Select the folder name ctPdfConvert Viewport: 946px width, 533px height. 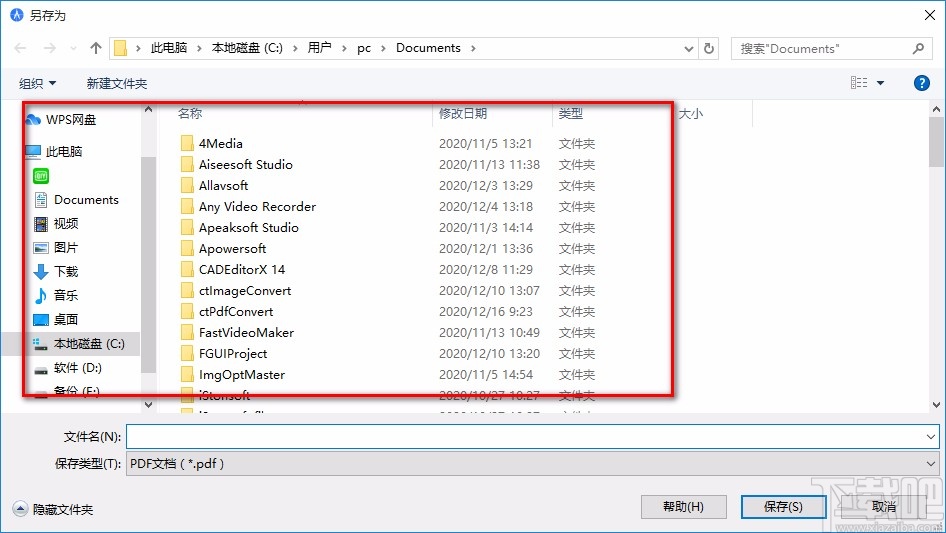click(x=236, y=311)
